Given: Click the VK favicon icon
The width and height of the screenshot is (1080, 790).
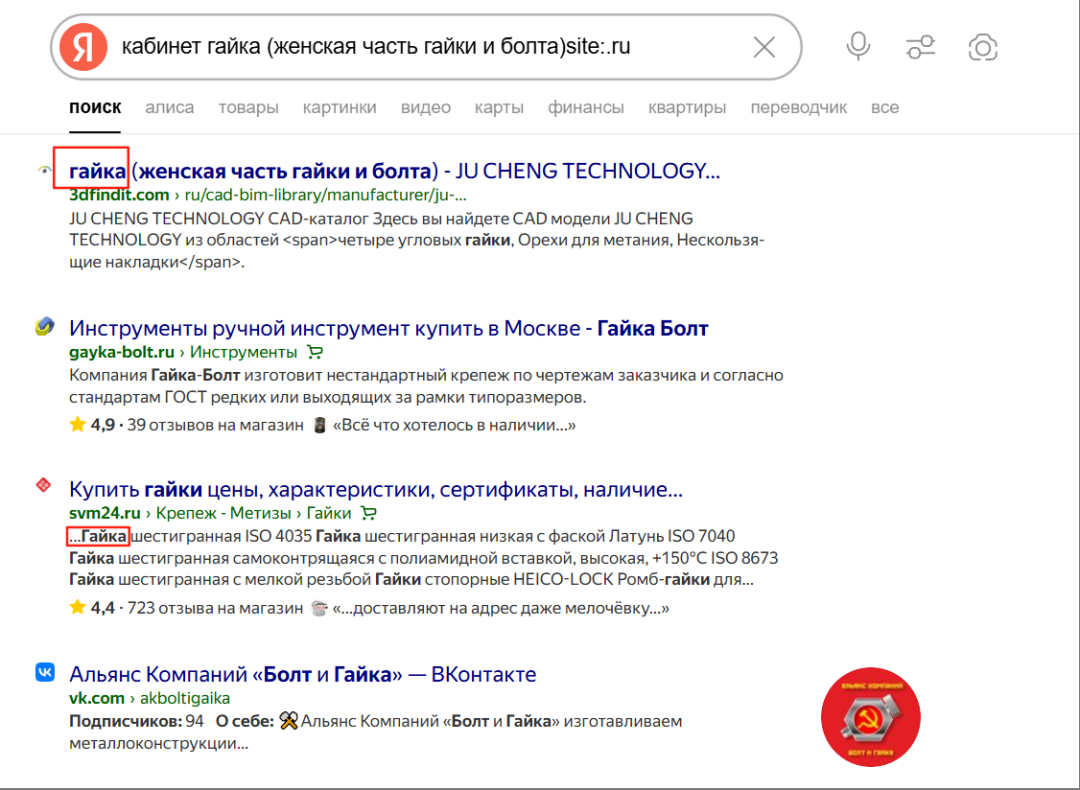Looking at the screenshot, I should point(45,672).
